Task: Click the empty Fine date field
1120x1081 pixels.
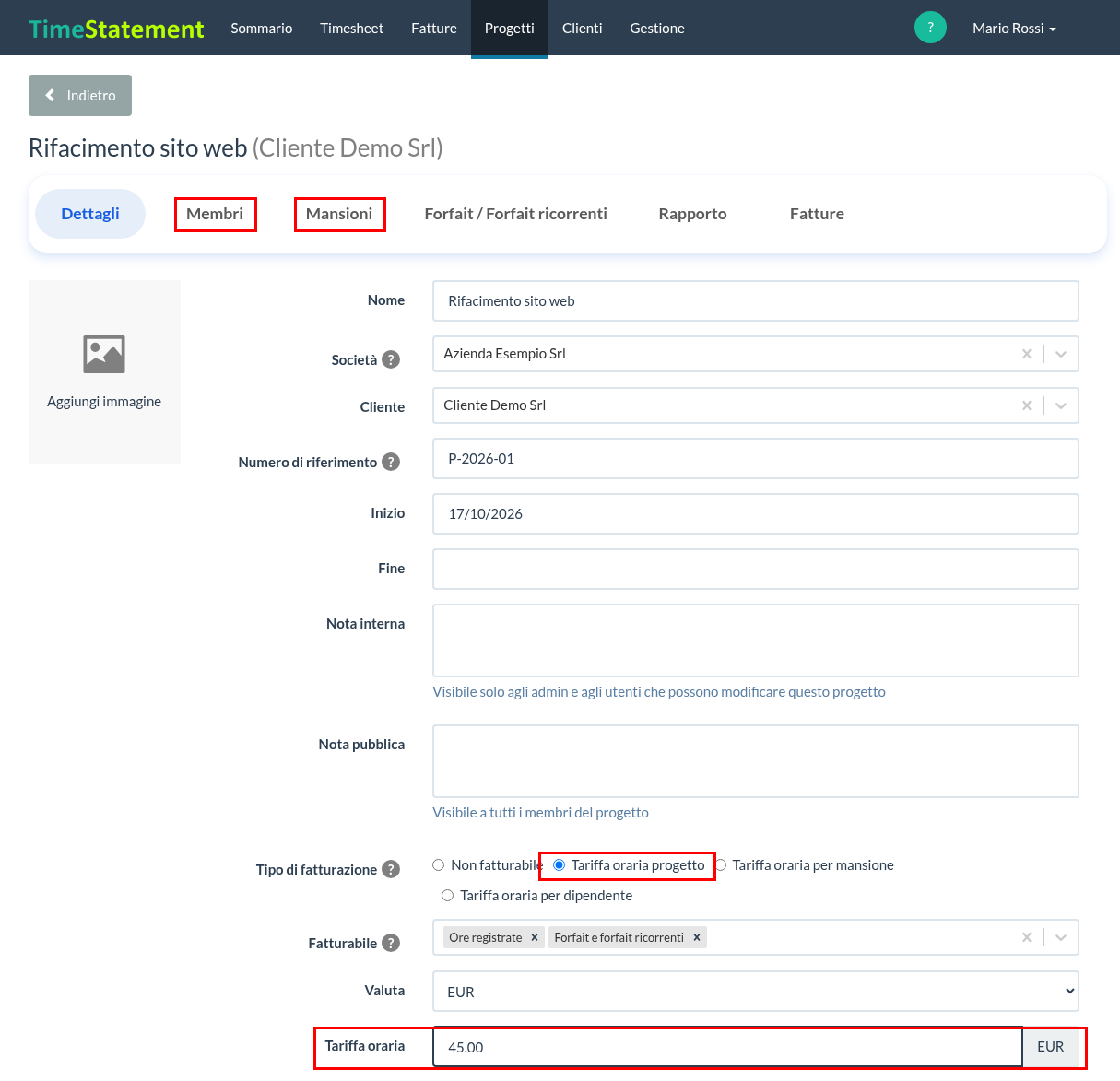Action: 756,569
